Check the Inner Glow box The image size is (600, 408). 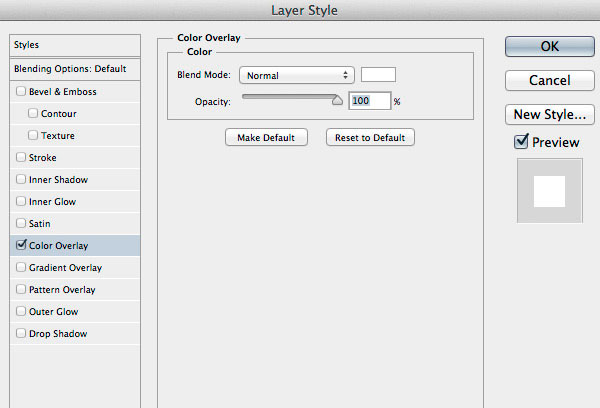click(x=21, y=201)
